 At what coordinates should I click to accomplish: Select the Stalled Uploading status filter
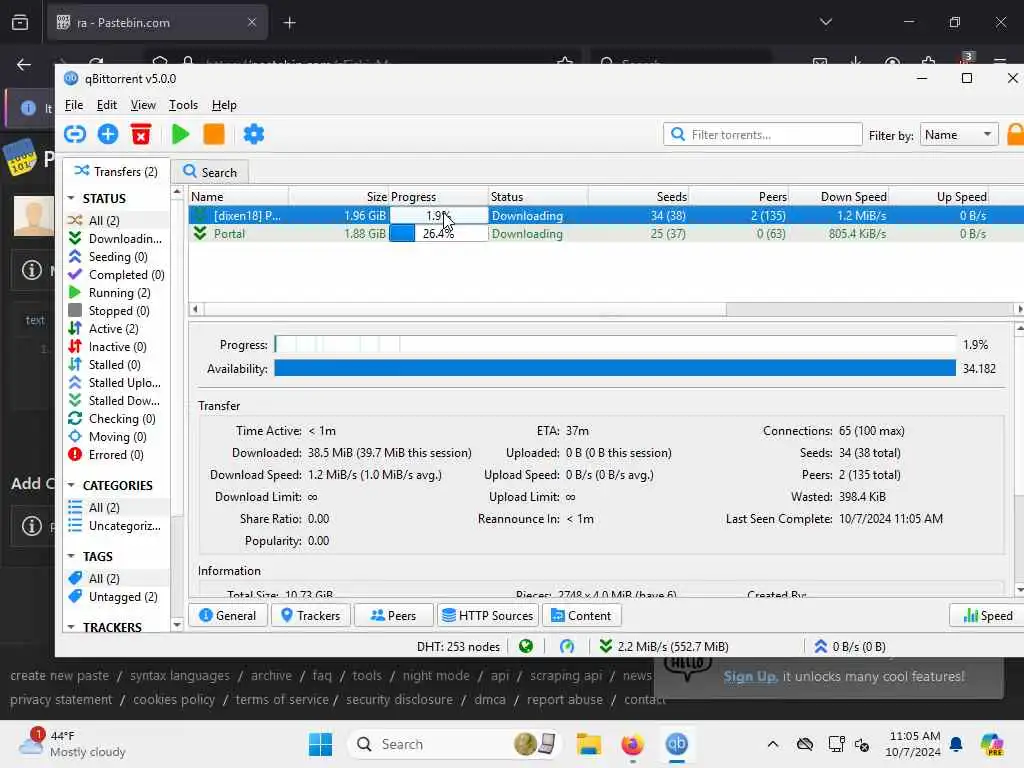116,383
